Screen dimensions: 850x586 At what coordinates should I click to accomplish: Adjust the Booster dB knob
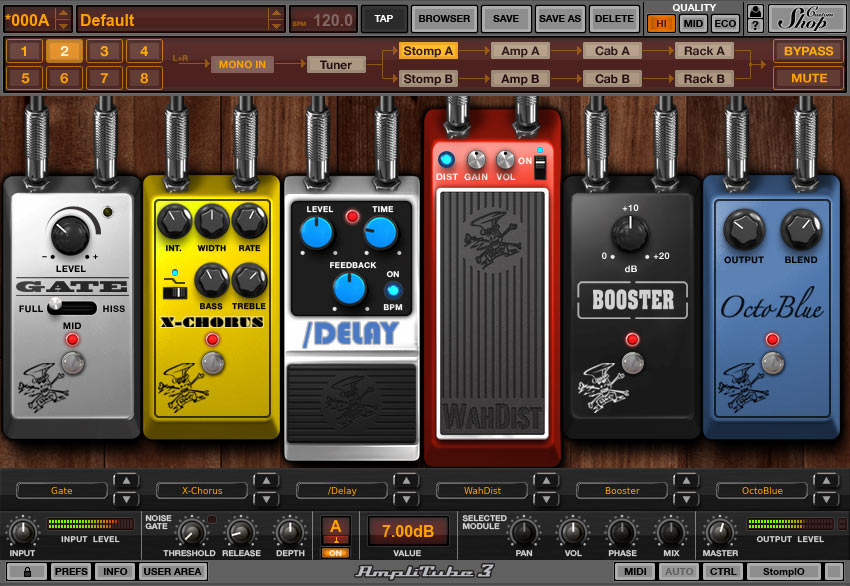[630, 234]
